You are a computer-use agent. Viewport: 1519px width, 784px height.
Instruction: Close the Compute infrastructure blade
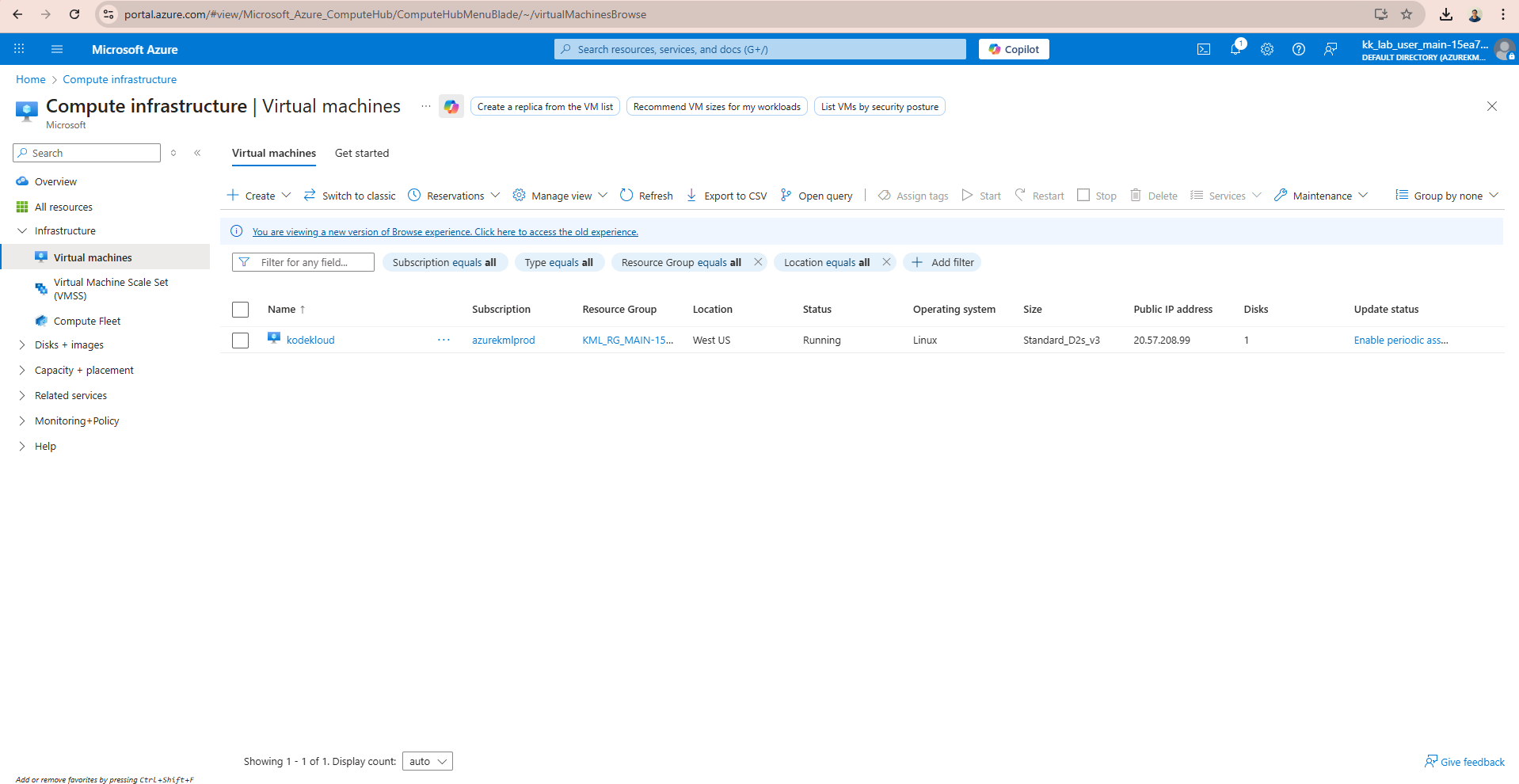pos(1492,106)
